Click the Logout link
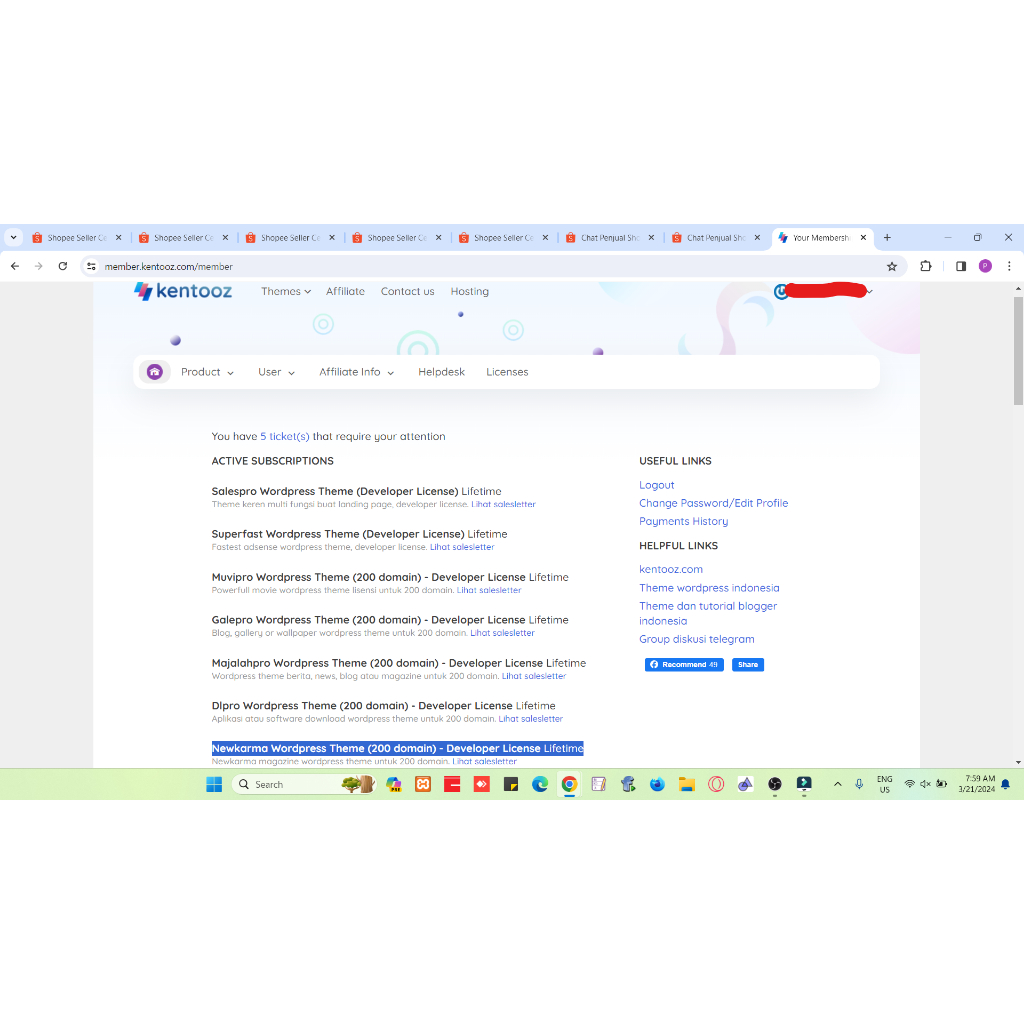Image resolution: width=1024 pixels, height=1024 pixels. tap(656, 485)
